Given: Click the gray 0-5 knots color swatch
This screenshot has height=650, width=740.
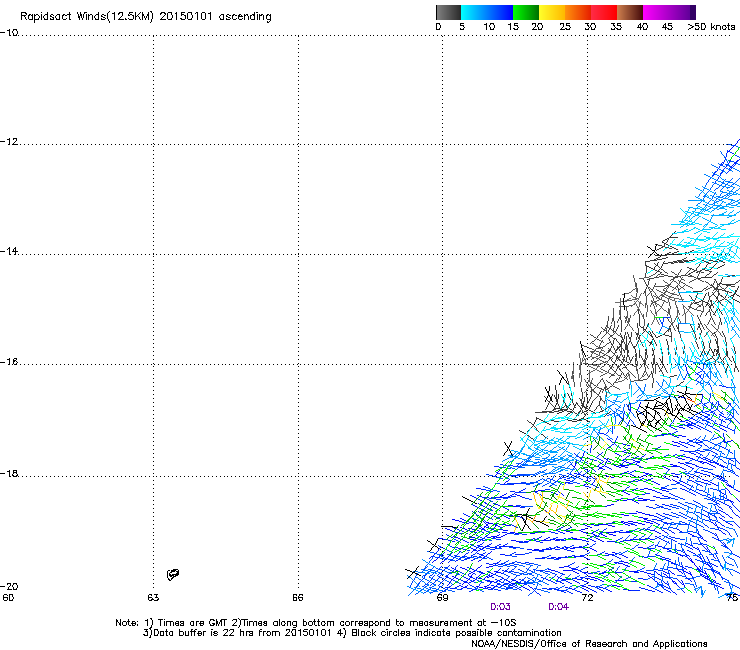Looking at the screenshot, I should [448, 12].
